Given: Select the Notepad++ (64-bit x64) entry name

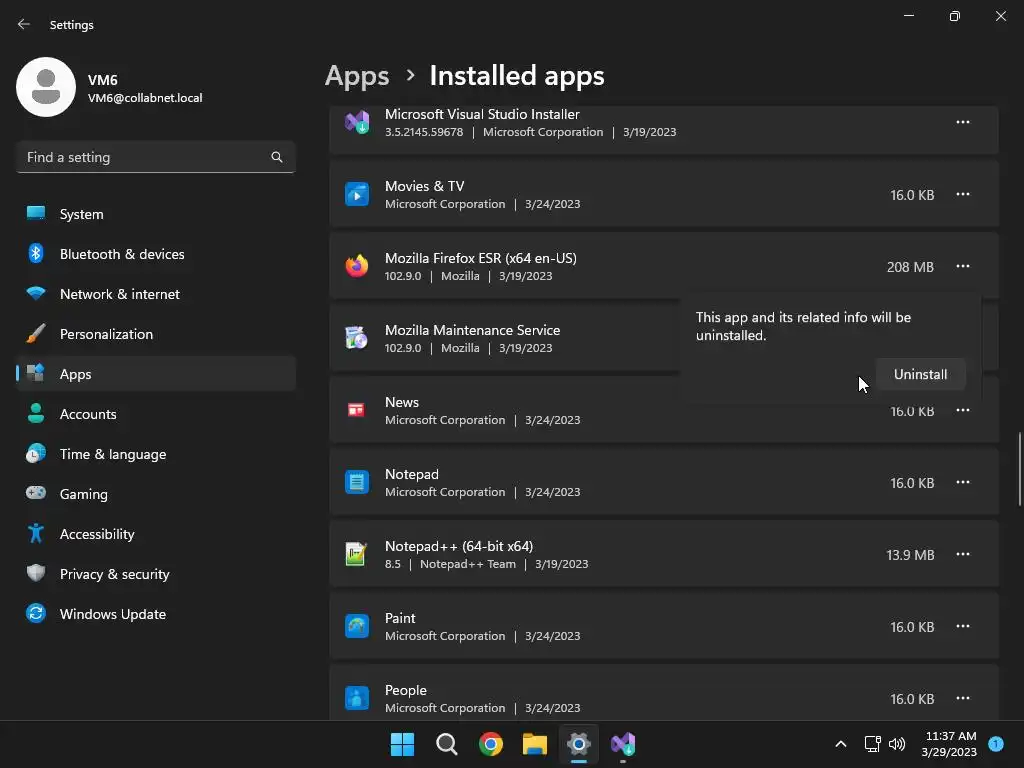Looking at the screenshot, I should point(459,546).
